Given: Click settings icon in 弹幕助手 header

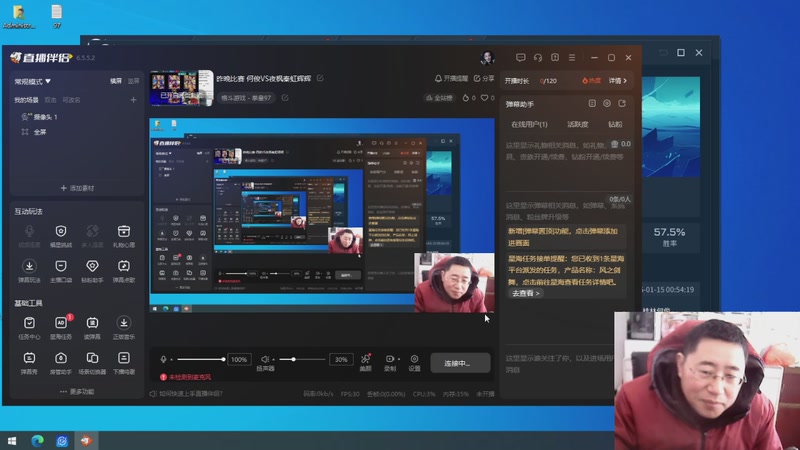Looking at the screenshot, I should pyautogui.click(x=607, y=104).
